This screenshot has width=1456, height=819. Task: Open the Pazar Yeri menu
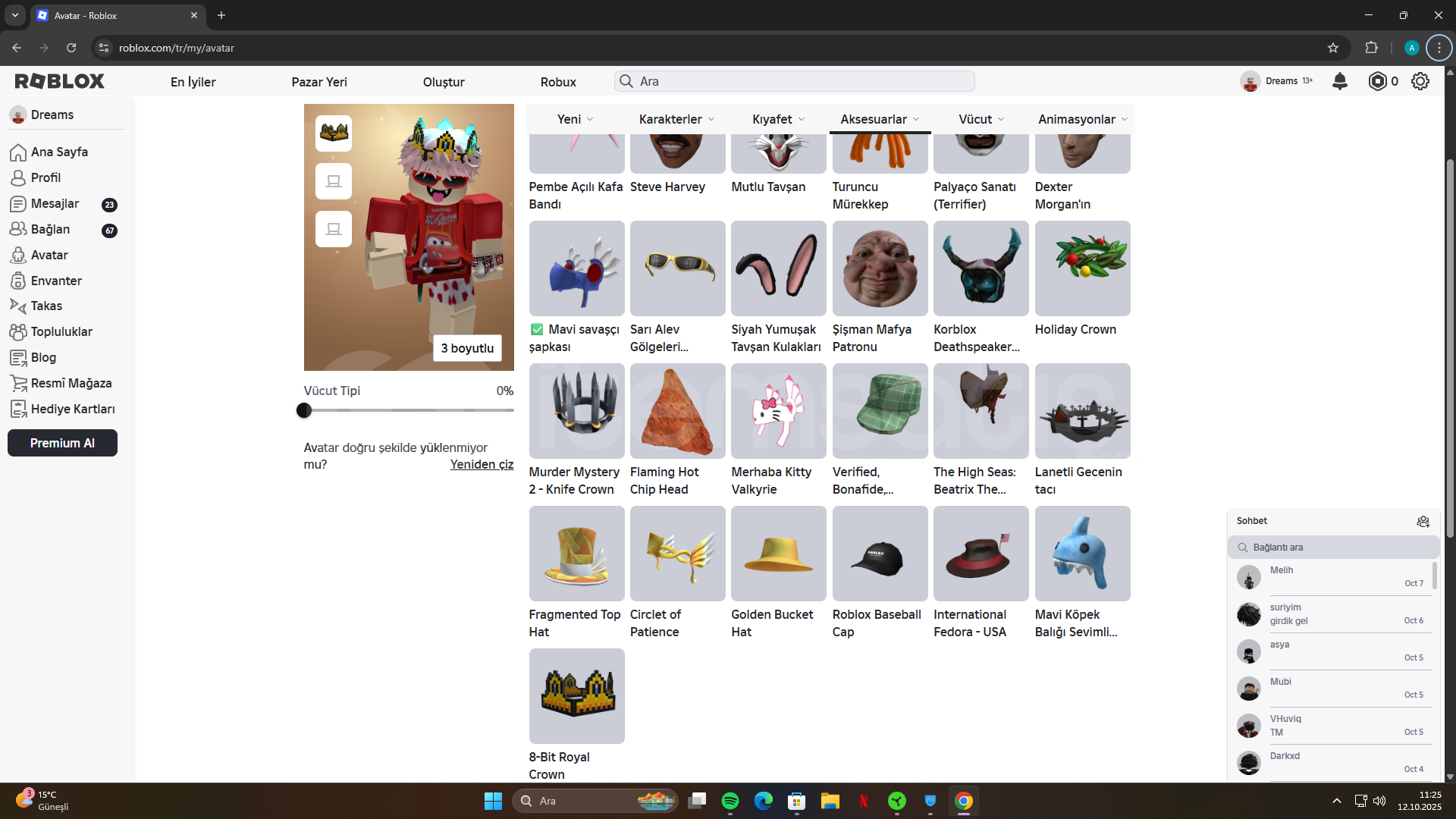tap(319, 82)
